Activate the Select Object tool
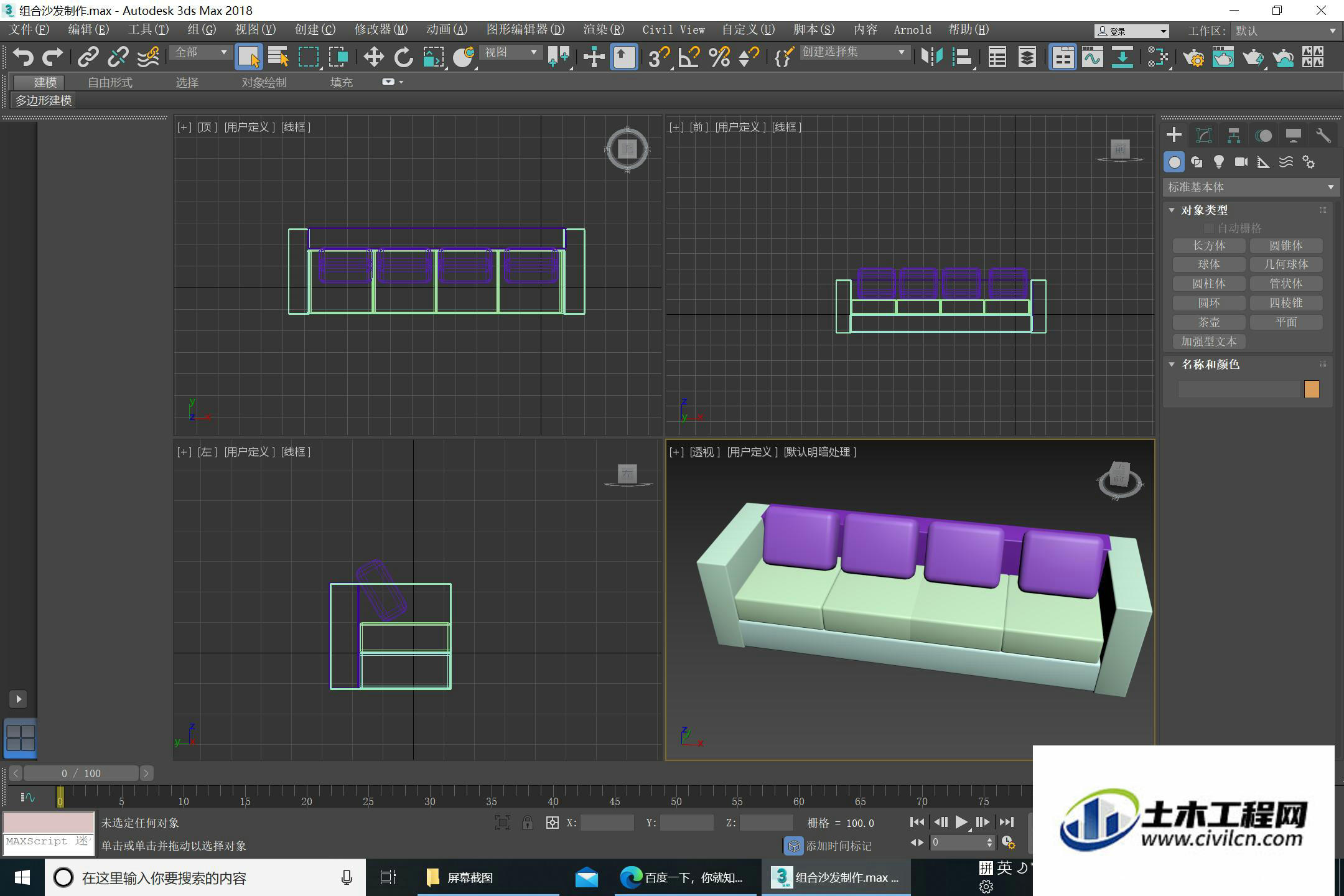 pos(248,57)
